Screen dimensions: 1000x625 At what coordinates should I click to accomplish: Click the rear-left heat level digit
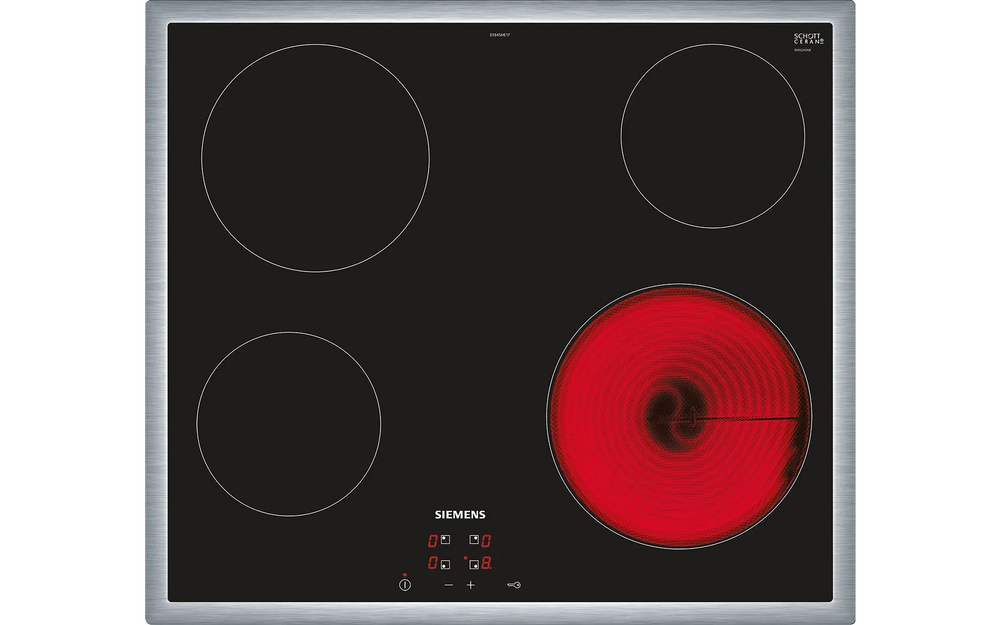[433, 540]
